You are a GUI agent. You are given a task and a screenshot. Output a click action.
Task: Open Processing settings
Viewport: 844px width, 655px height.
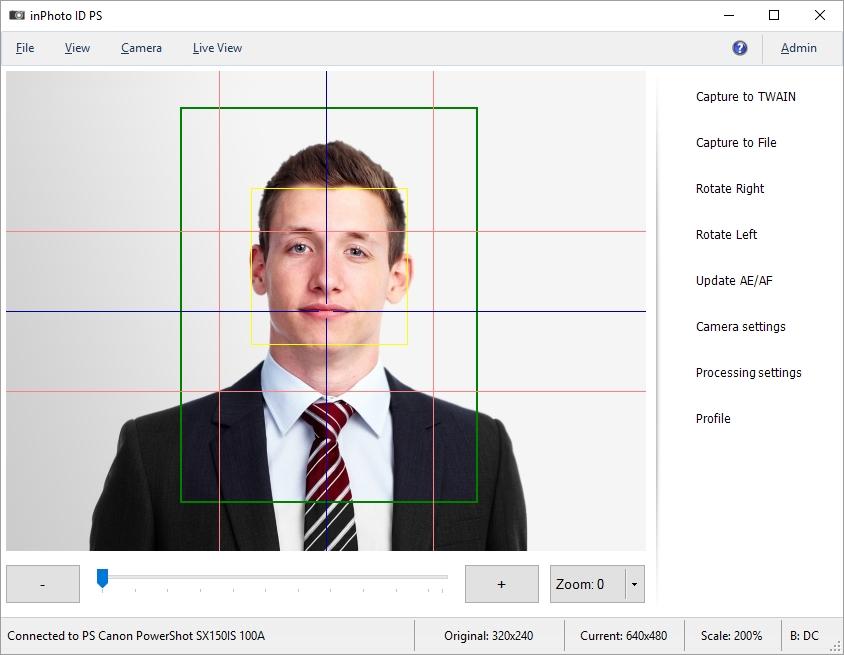point(748,373)
